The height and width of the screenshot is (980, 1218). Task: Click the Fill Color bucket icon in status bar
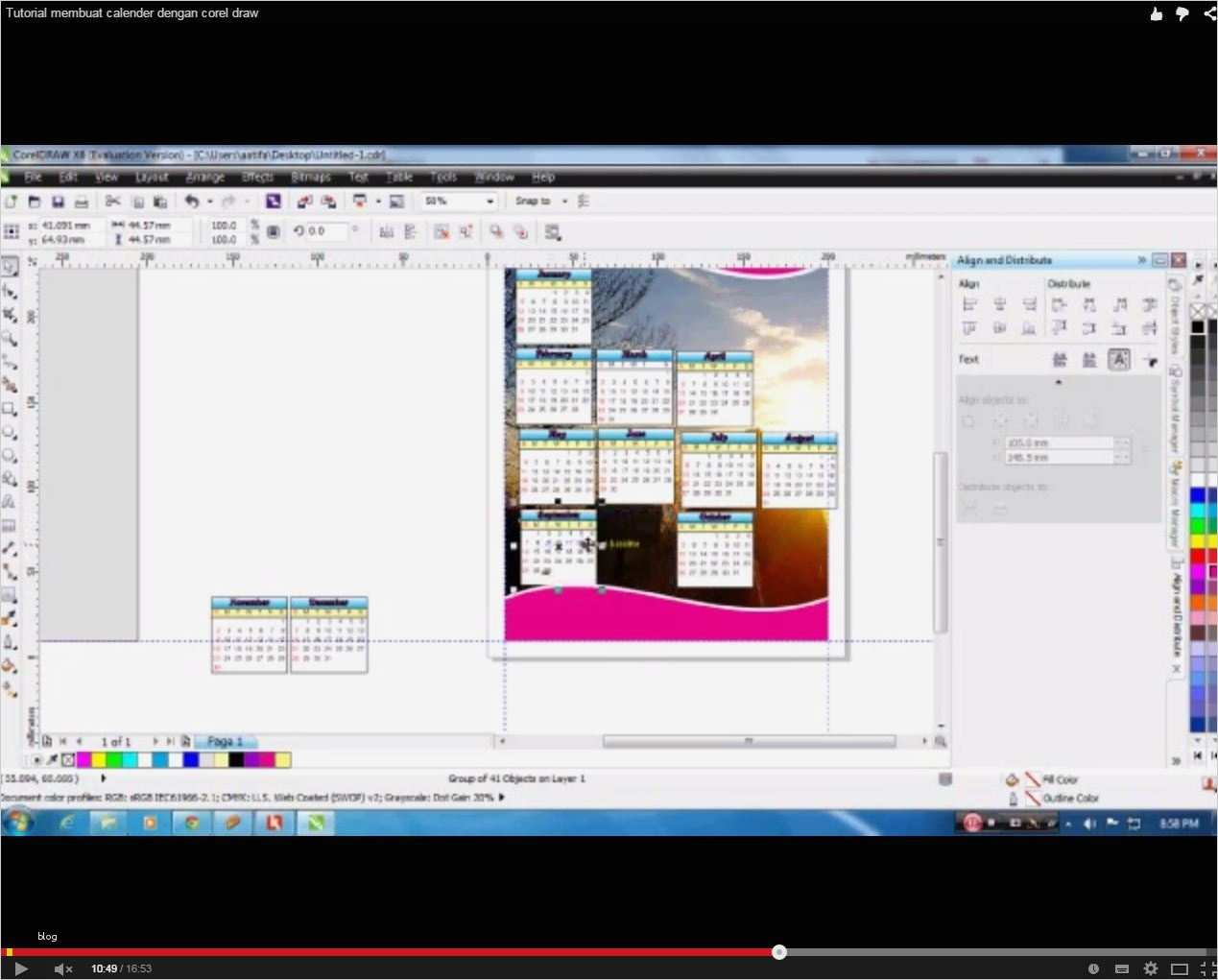pyautogui.click(x=1012, y=779)
